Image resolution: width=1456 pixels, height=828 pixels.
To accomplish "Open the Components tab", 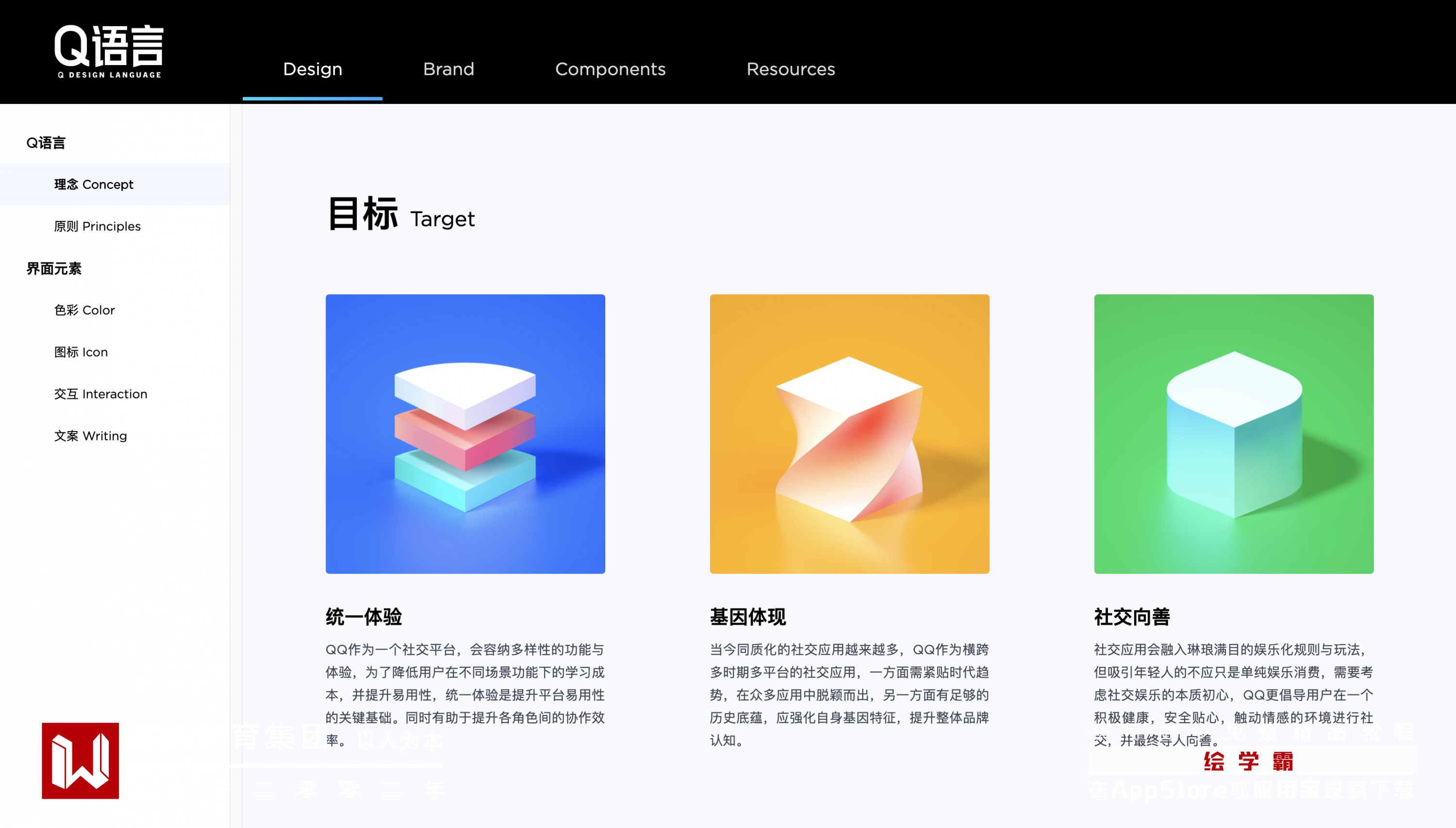I will coord(610,69).
